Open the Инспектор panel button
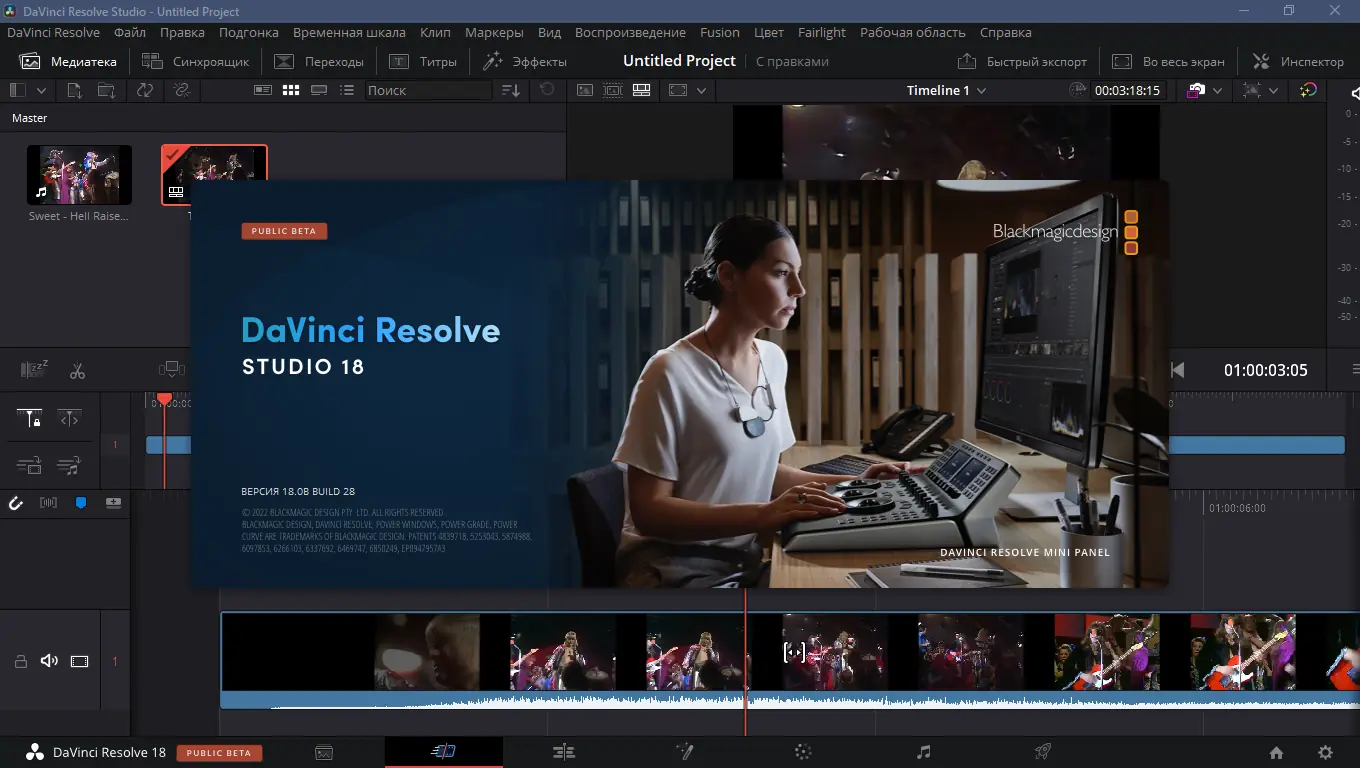The width and height of the screenshot is (1360, 768). 1298,61
